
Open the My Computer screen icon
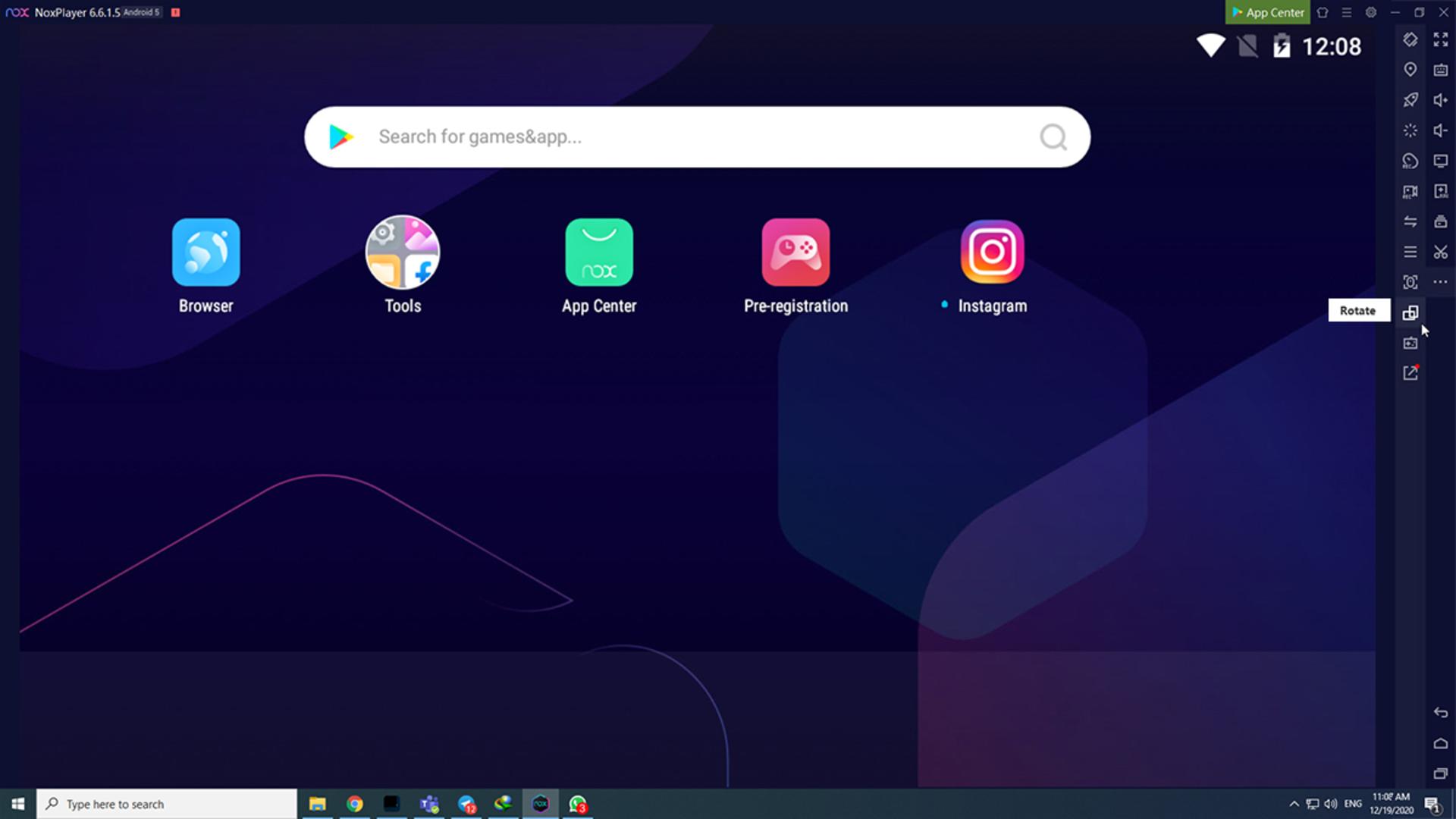click(1441, 161)
